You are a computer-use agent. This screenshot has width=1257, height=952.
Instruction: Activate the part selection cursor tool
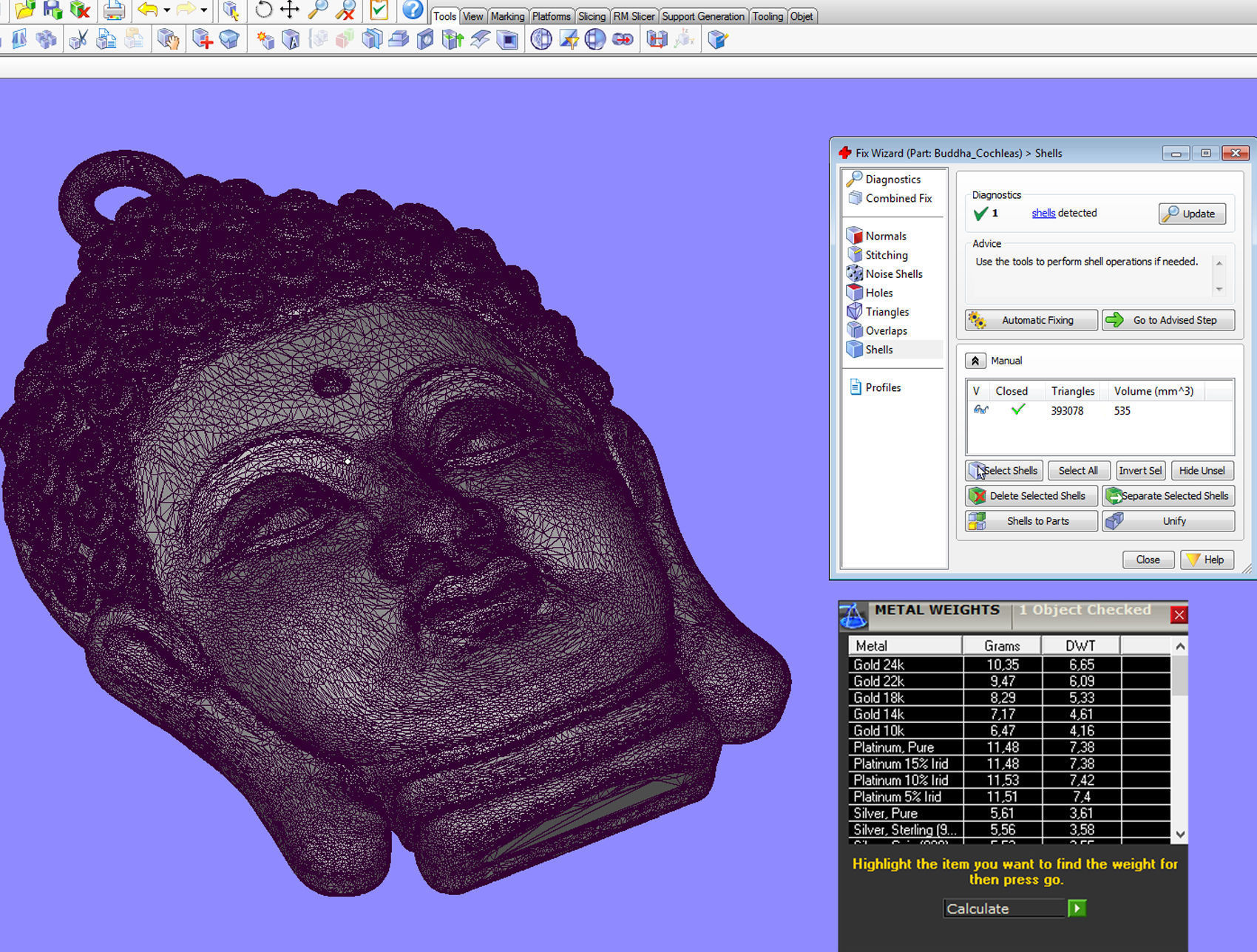click(231, 10)
